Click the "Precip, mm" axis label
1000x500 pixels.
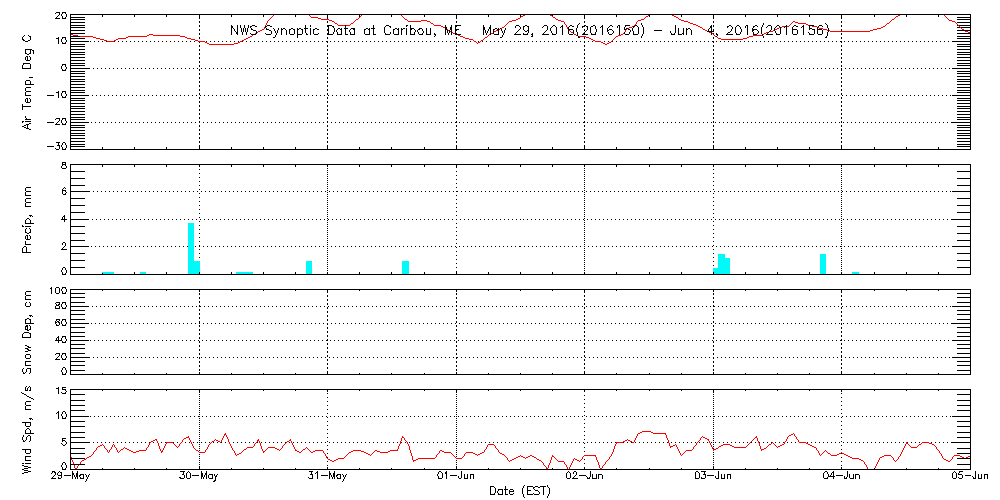(28, 220)
